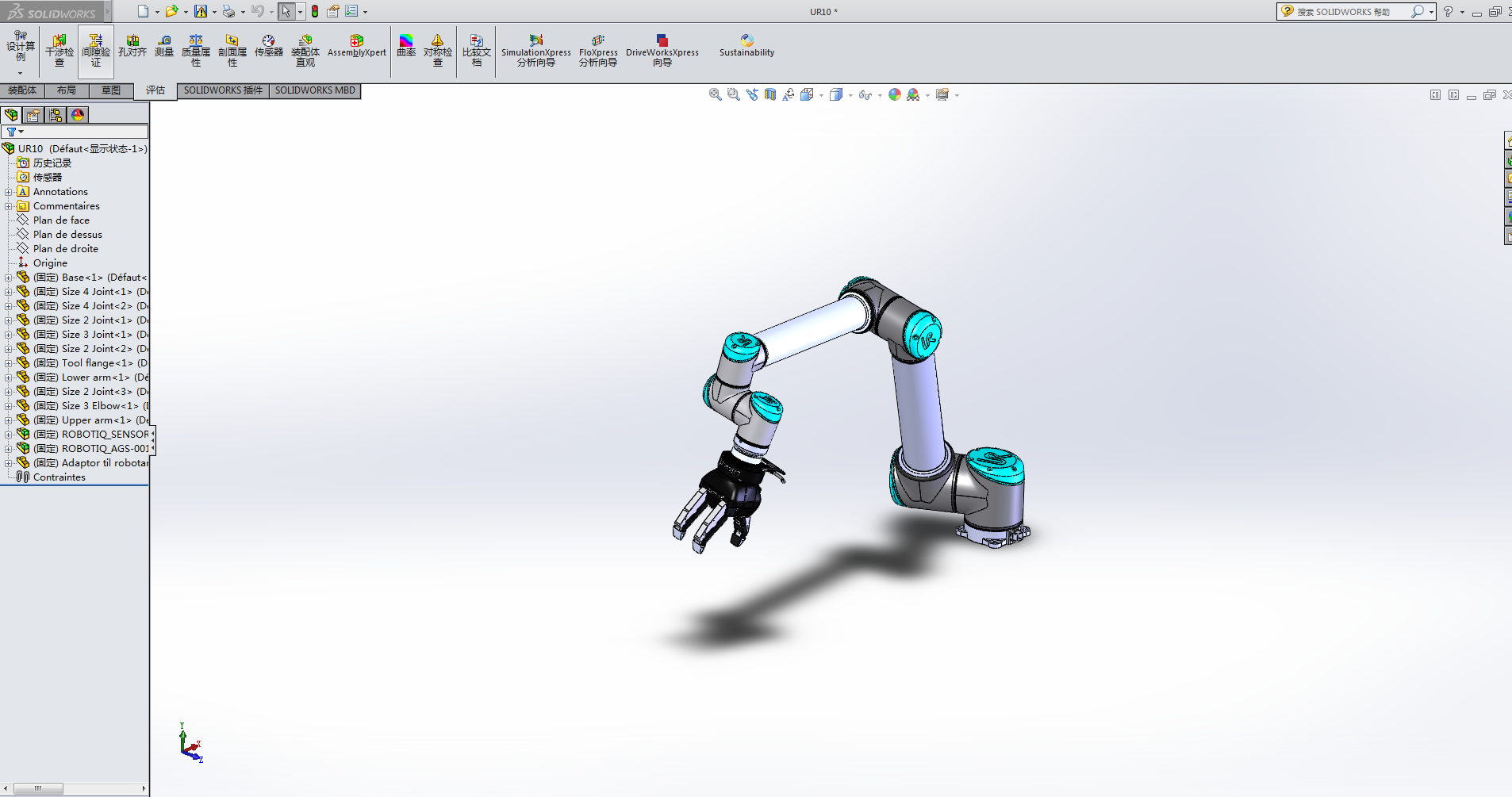The height and width of the screenshot is (797, 1512).
Task: Switch to the 布局 layout tab
Action: [67, 90]
